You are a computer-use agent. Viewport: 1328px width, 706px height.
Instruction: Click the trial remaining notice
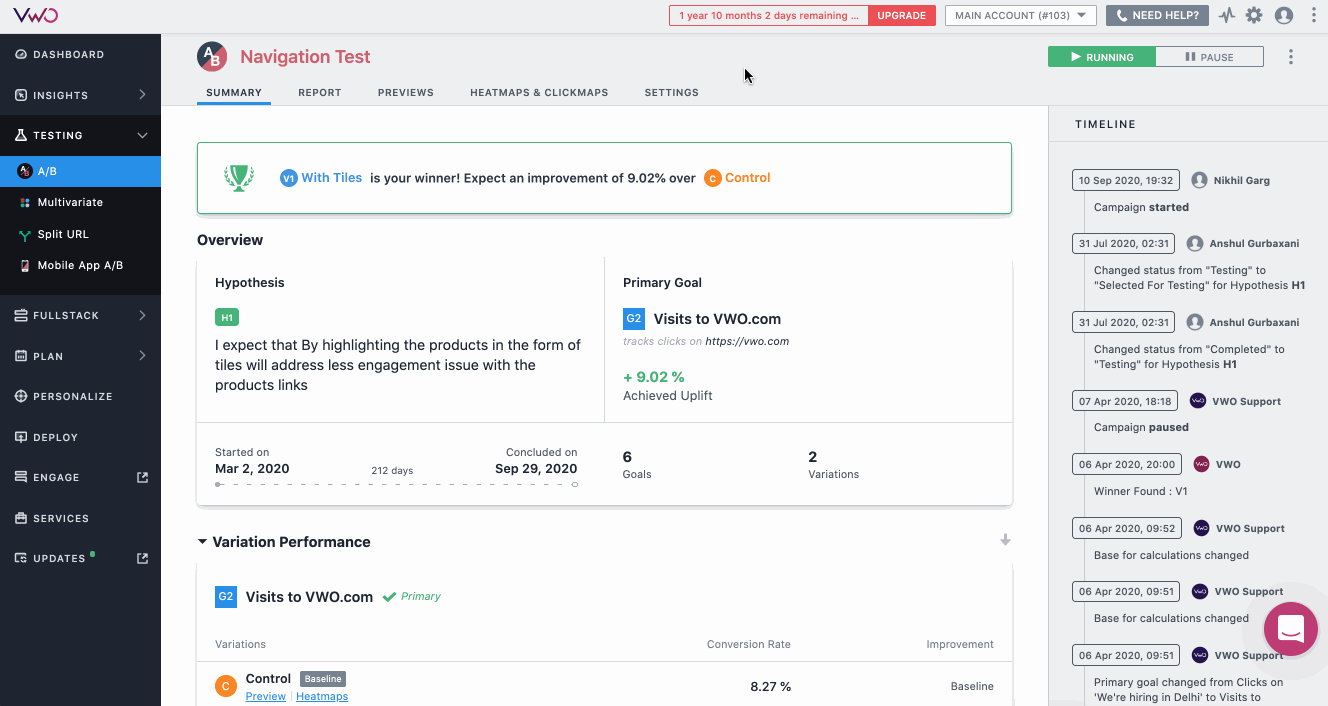pos(768,15)
